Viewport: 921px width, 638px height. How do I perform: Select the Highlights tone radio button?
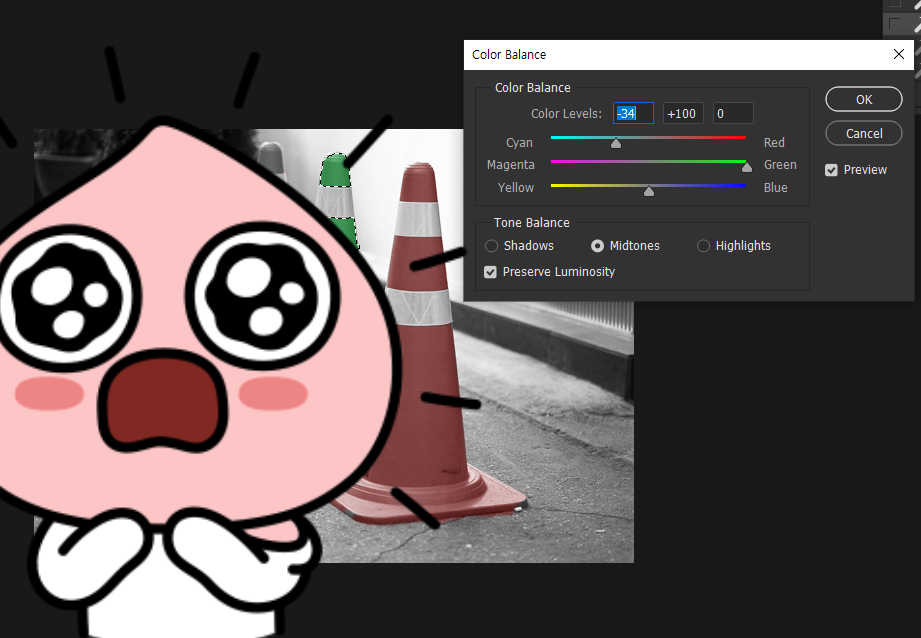click(703, 246)
